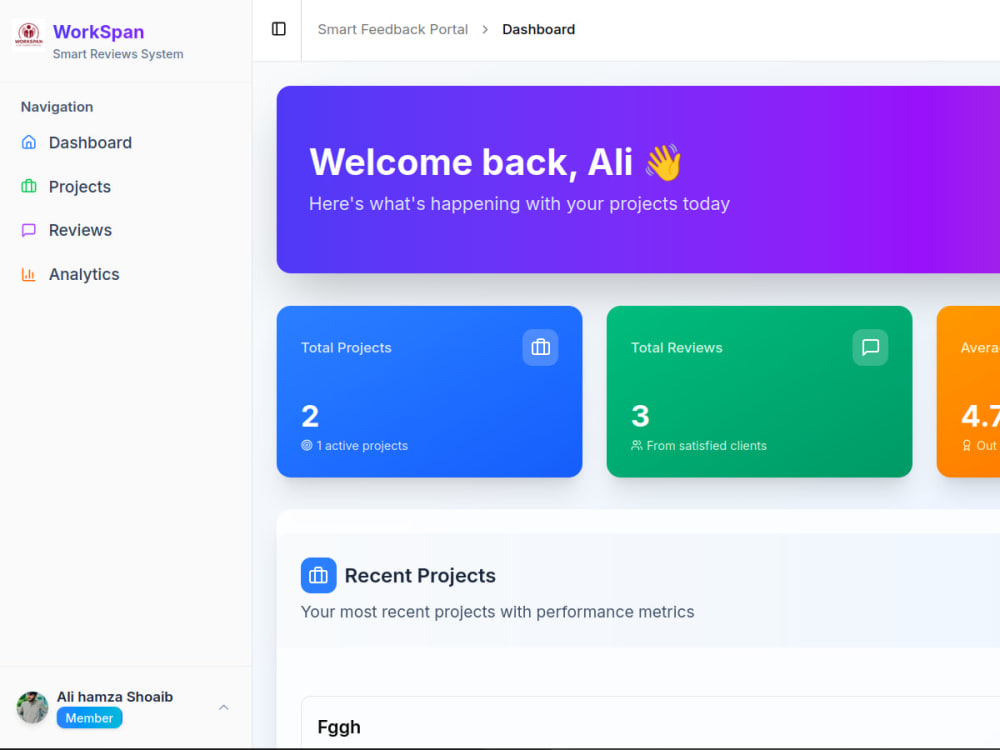1000x750 pixels.
Task: Click the Recent Projects heading
Action: click(420, 575)
